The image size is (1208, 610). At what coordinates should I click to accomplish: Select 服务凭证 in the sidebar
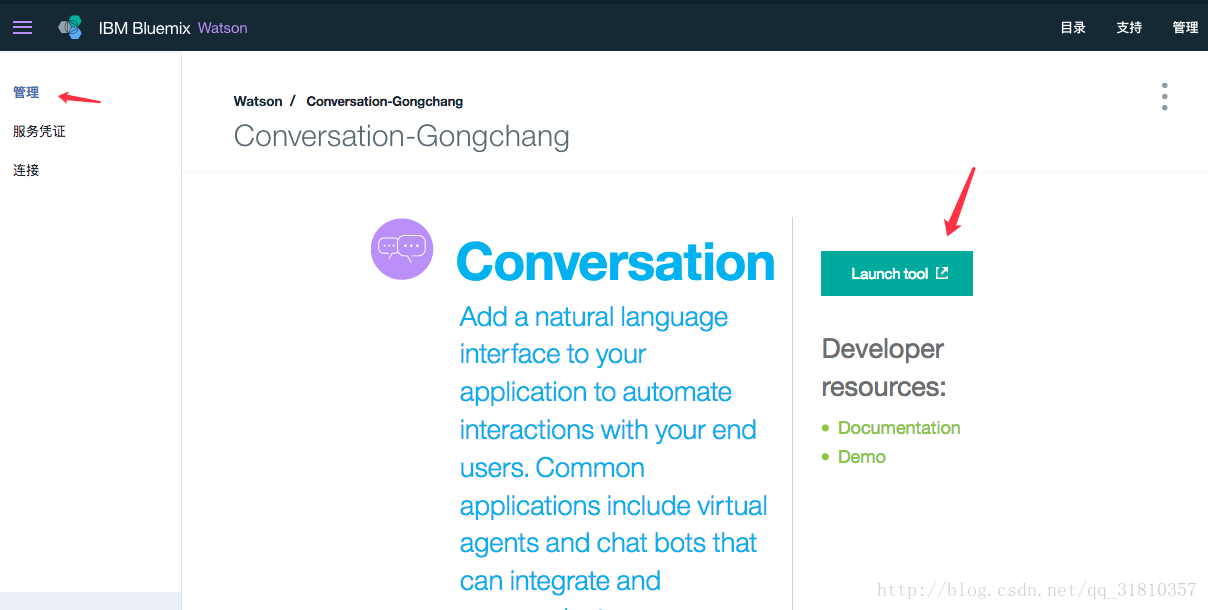(x=39, y=131)
